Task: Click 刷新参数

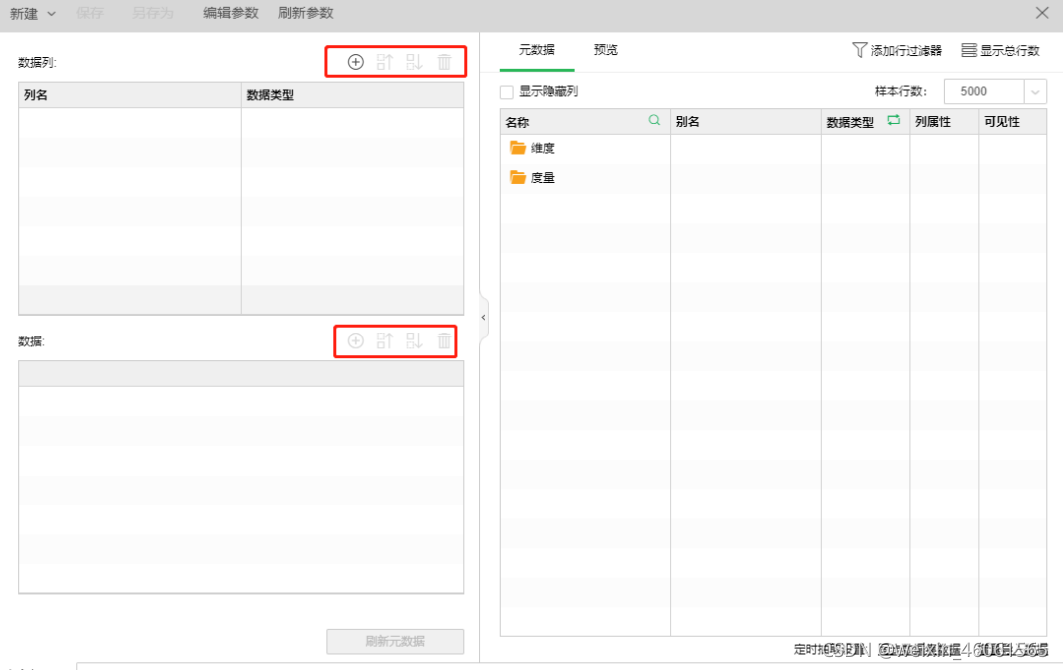Action: (306, 14)
